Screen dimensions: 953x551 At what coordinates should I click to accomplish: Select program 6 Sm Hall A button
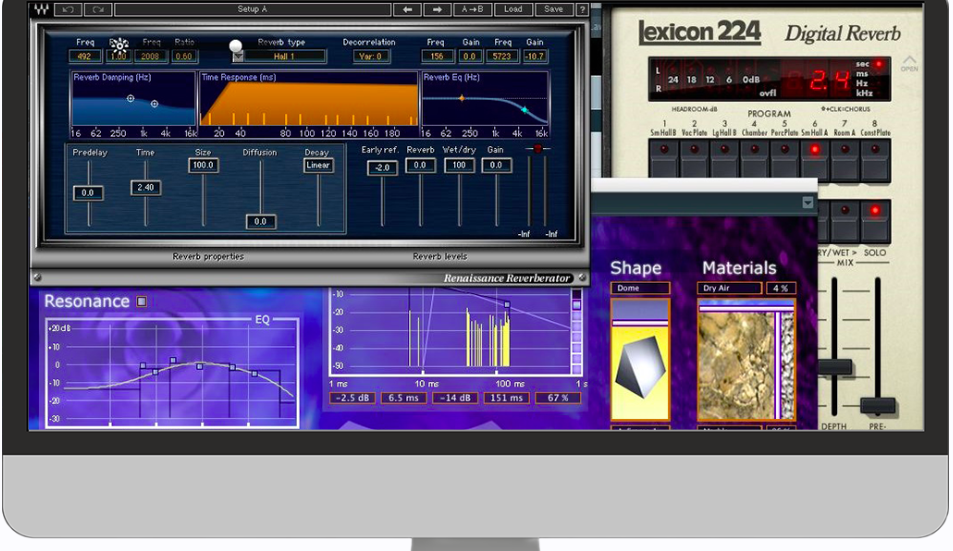(x=814, y=150)
